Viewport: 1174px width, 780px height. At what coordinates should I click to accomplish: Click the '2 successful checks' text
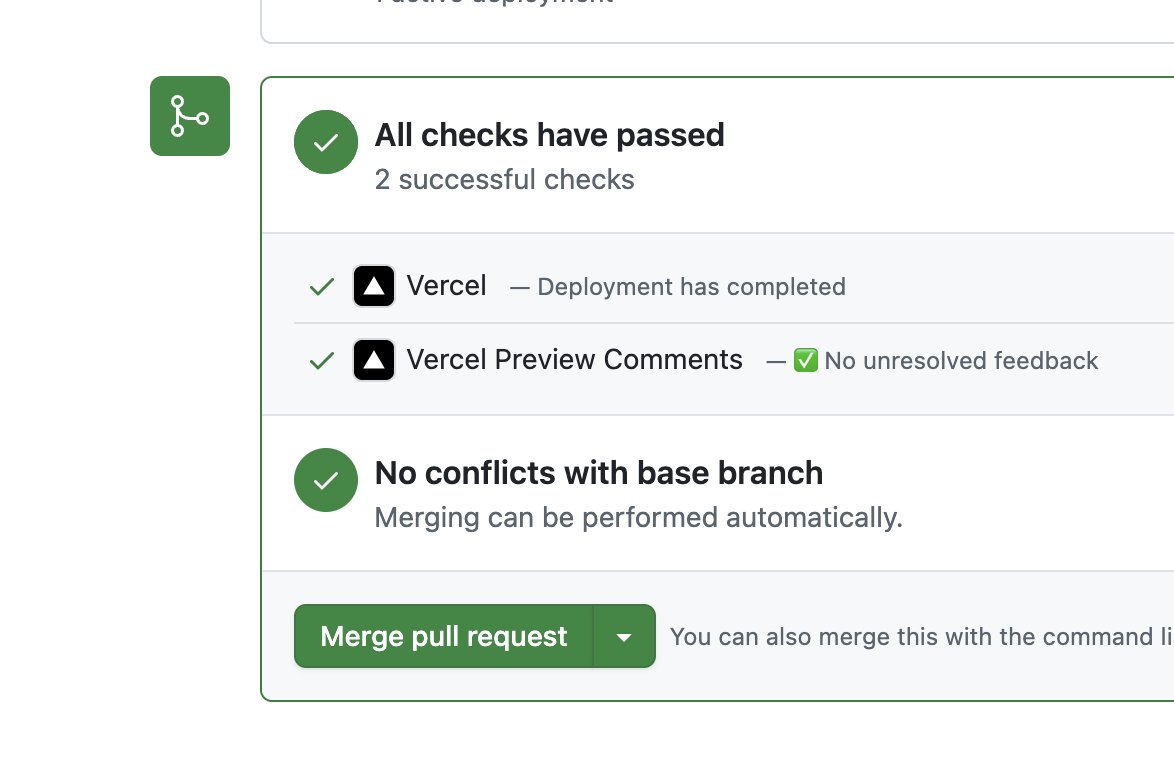[x=505, y=180]
